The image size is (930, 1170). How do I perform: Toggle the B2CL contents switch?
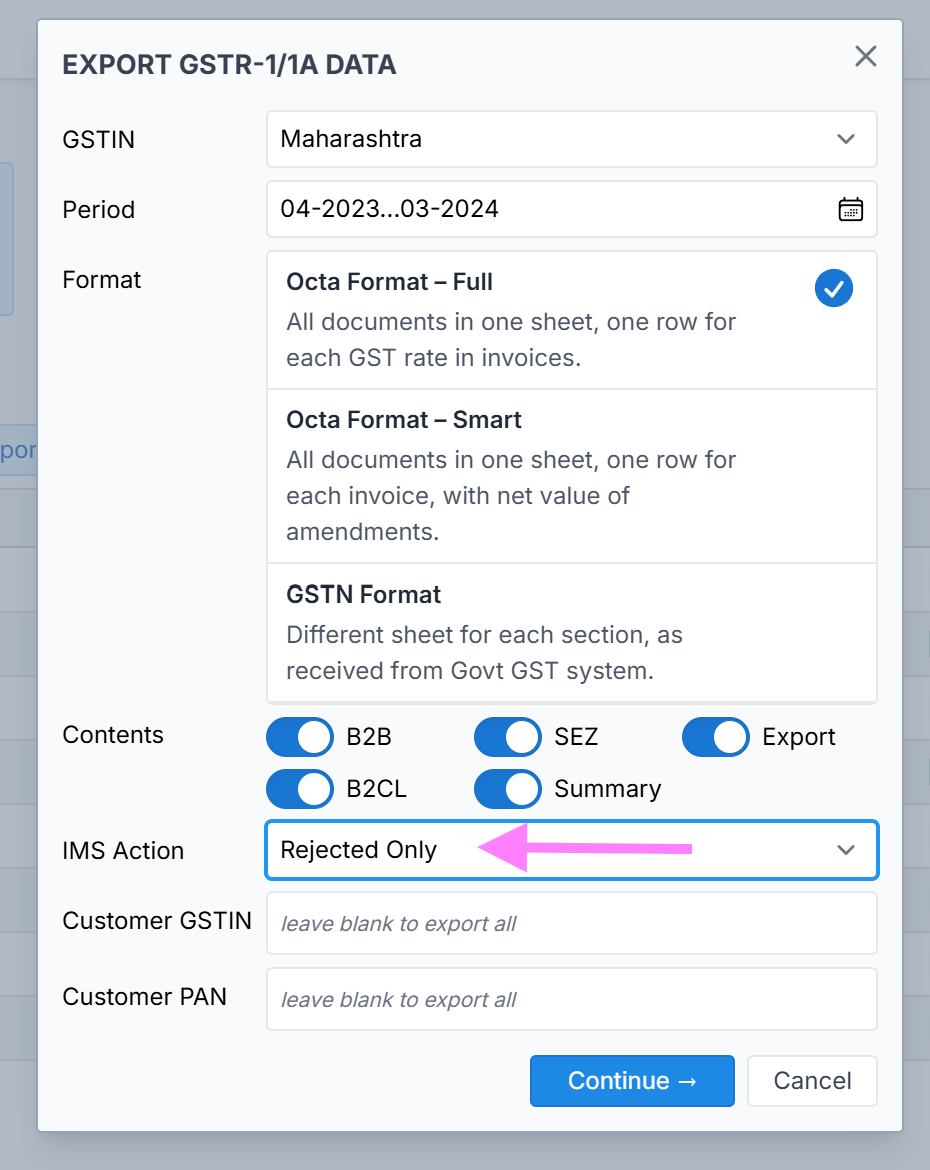[x=300, y=789]
